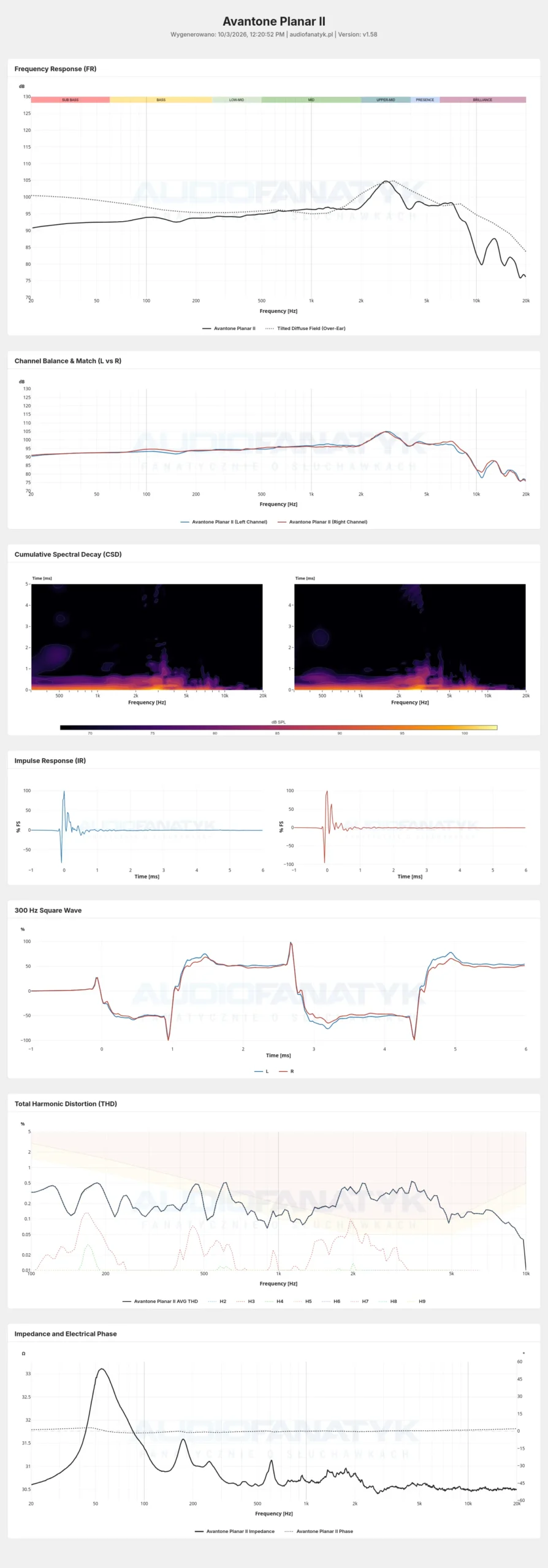Toggle the R channel in the square wave legend

pos(286,1071)
